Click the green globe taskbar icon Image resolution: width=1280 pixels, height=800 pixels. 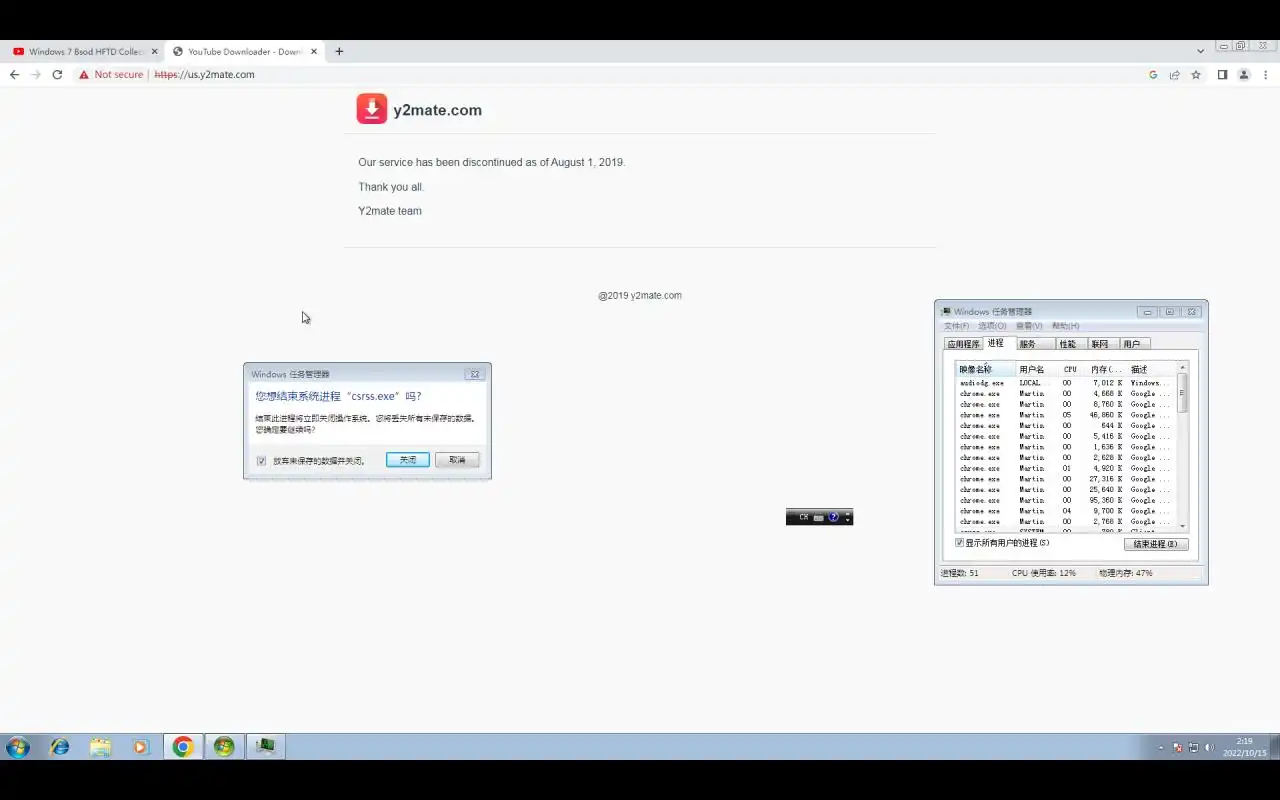coord(224,747)
